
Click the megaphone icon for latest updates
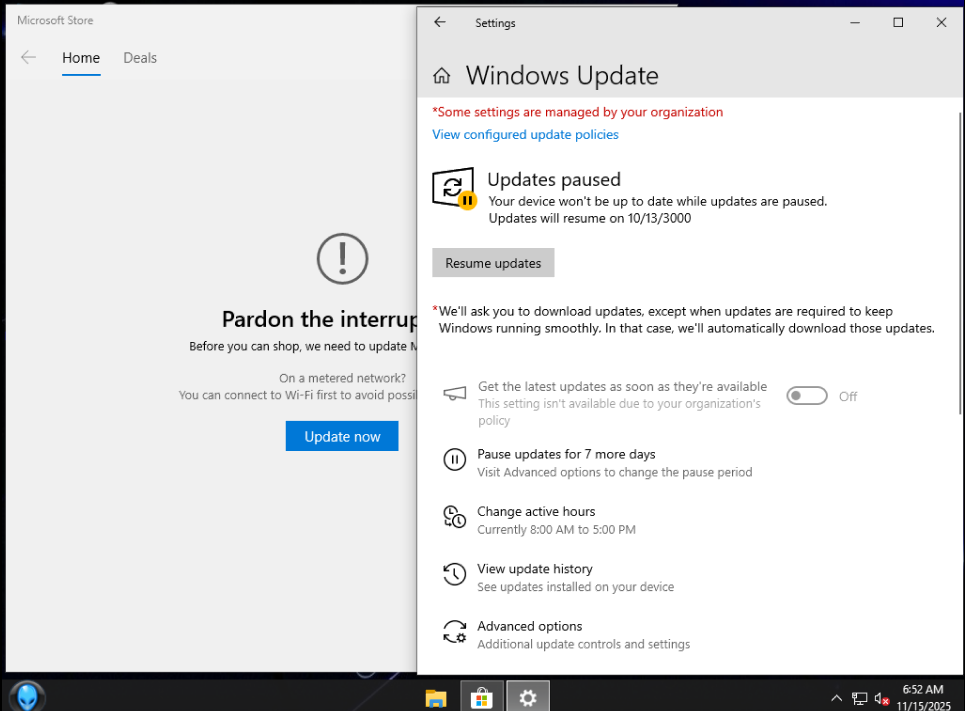point(455,394)
